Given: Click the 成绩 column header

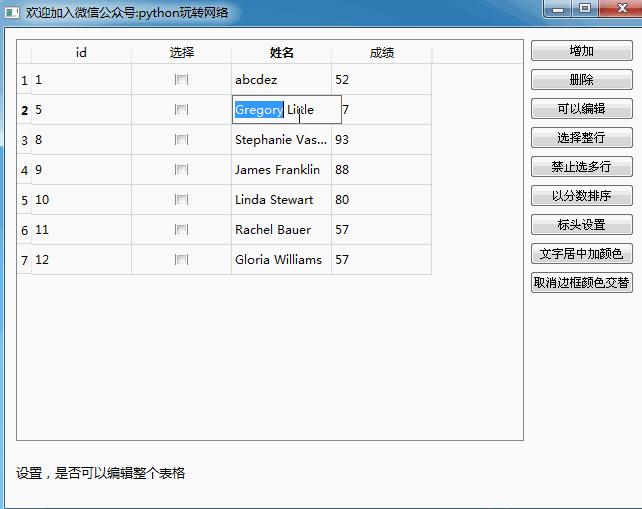Looking at the screenshot, I should coord(382,52).
